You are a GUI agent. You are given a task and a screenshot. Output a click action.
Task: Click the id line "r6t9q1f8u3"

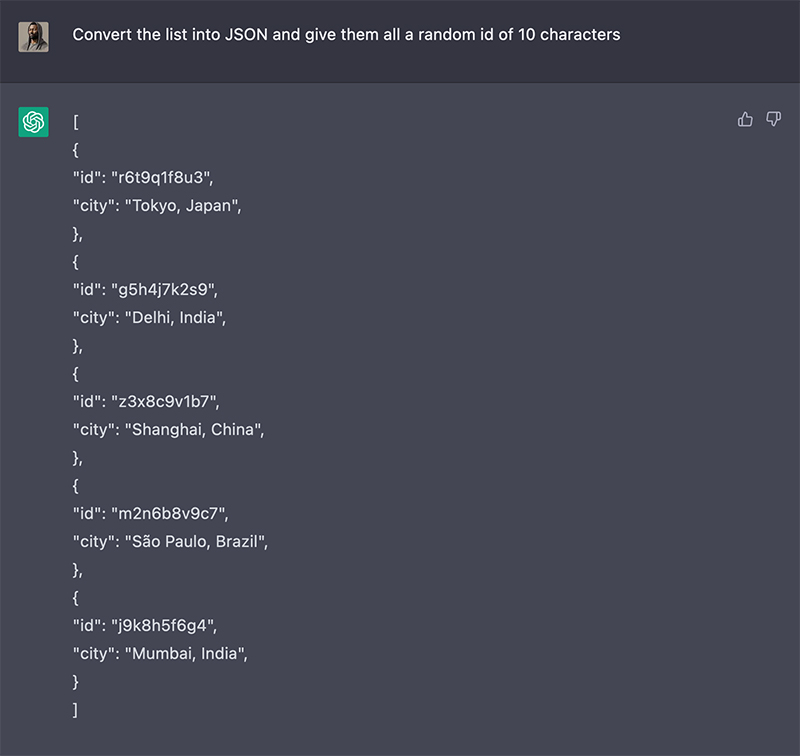[143, 178]
